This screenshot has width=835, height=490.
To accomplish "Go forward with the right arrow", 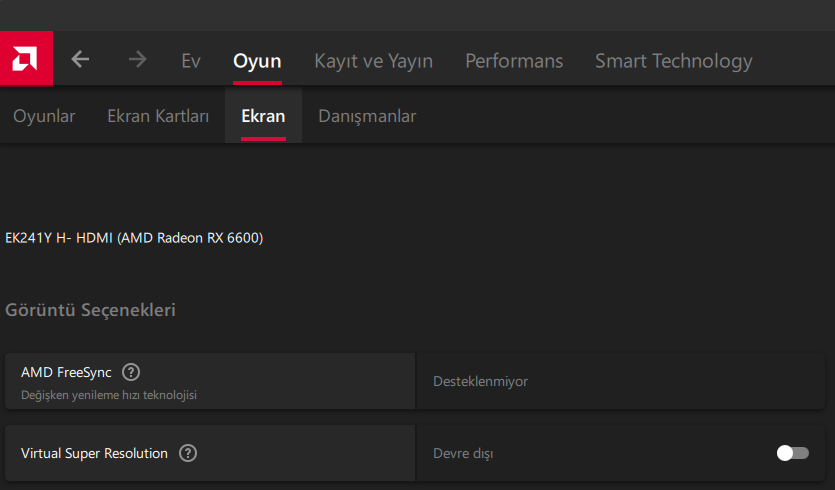I will coord(137,60).
